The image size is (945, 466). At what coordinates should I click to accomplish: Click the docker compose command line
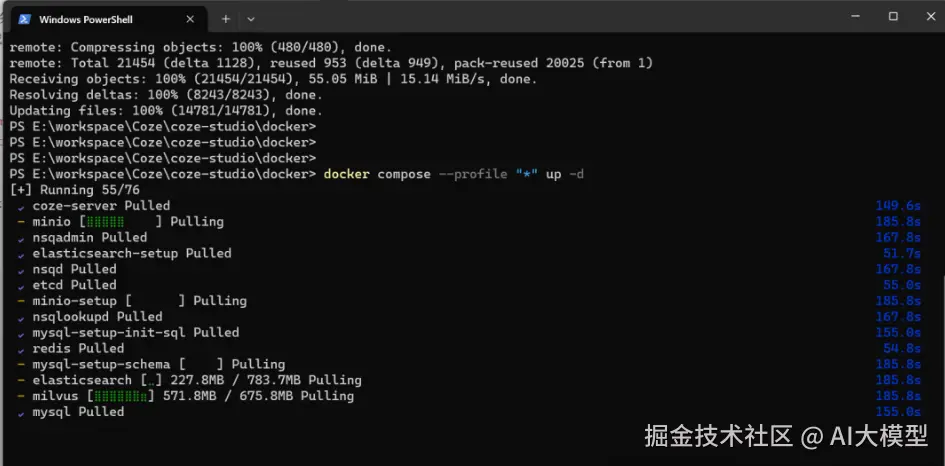pyautogui.click(x=454, y=175)
